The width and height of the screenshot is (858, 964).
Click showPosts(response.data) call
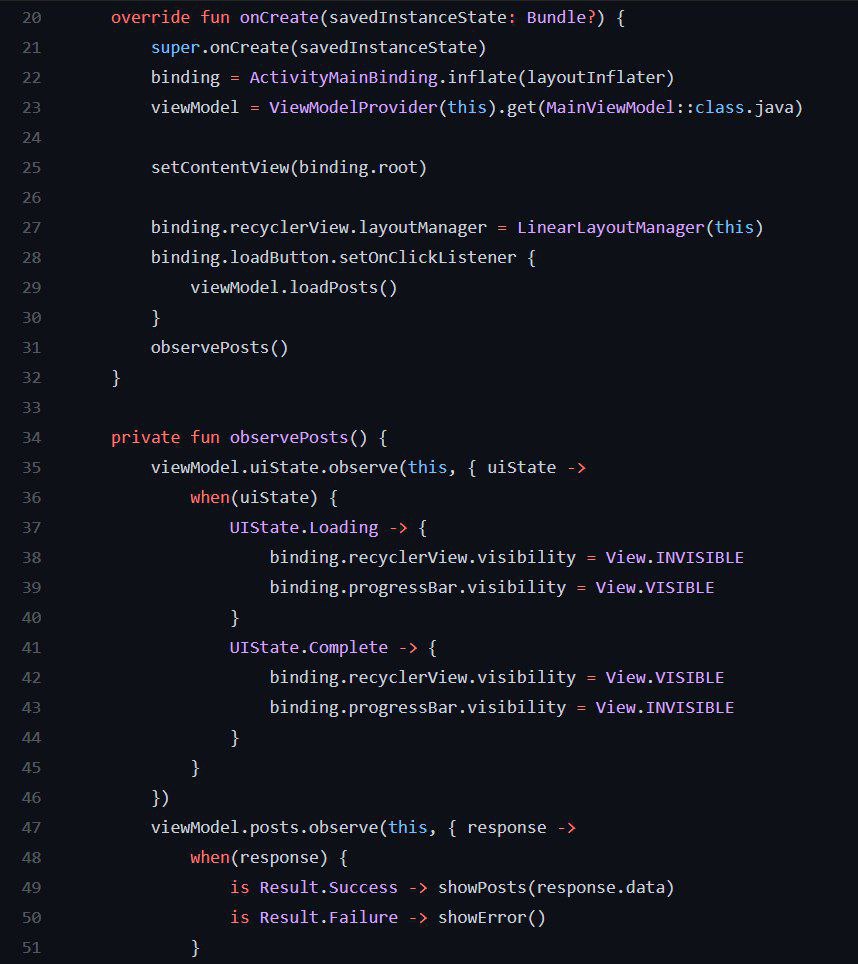556,888
